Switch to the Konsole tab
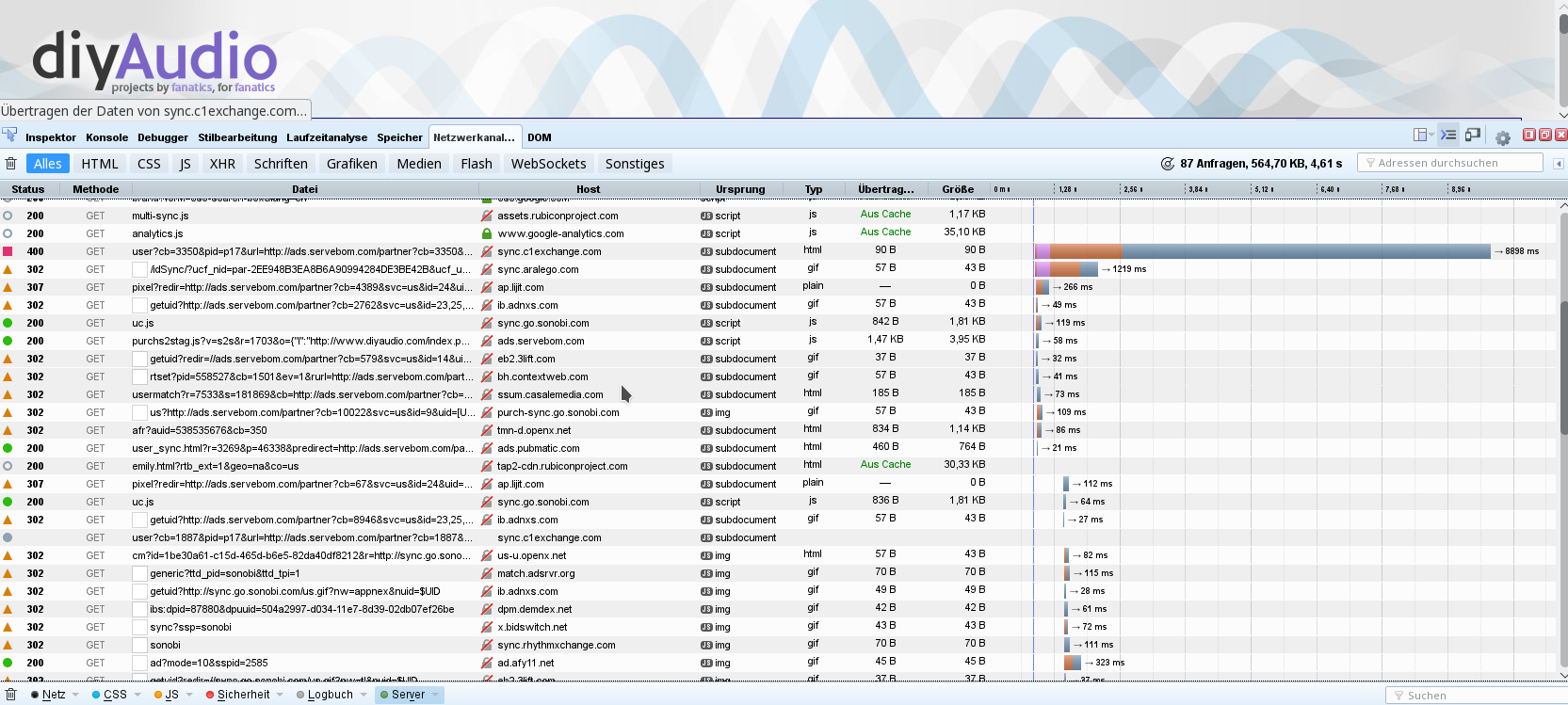Image resolution: width=1568 pixels, height=705 pixels. (106, 137)
